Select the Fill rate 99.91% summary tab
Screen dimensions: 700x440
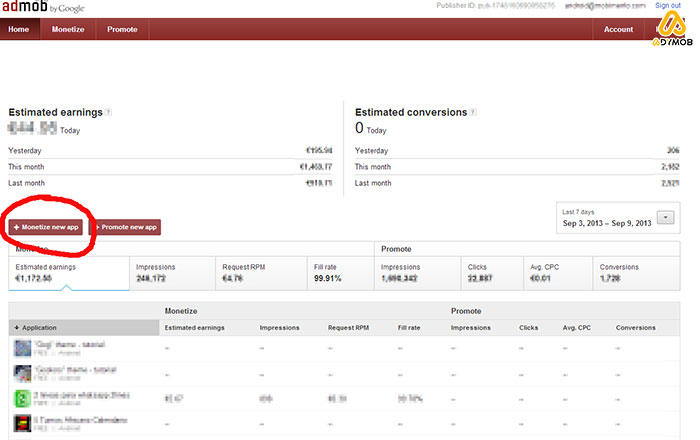coord(341,273)
